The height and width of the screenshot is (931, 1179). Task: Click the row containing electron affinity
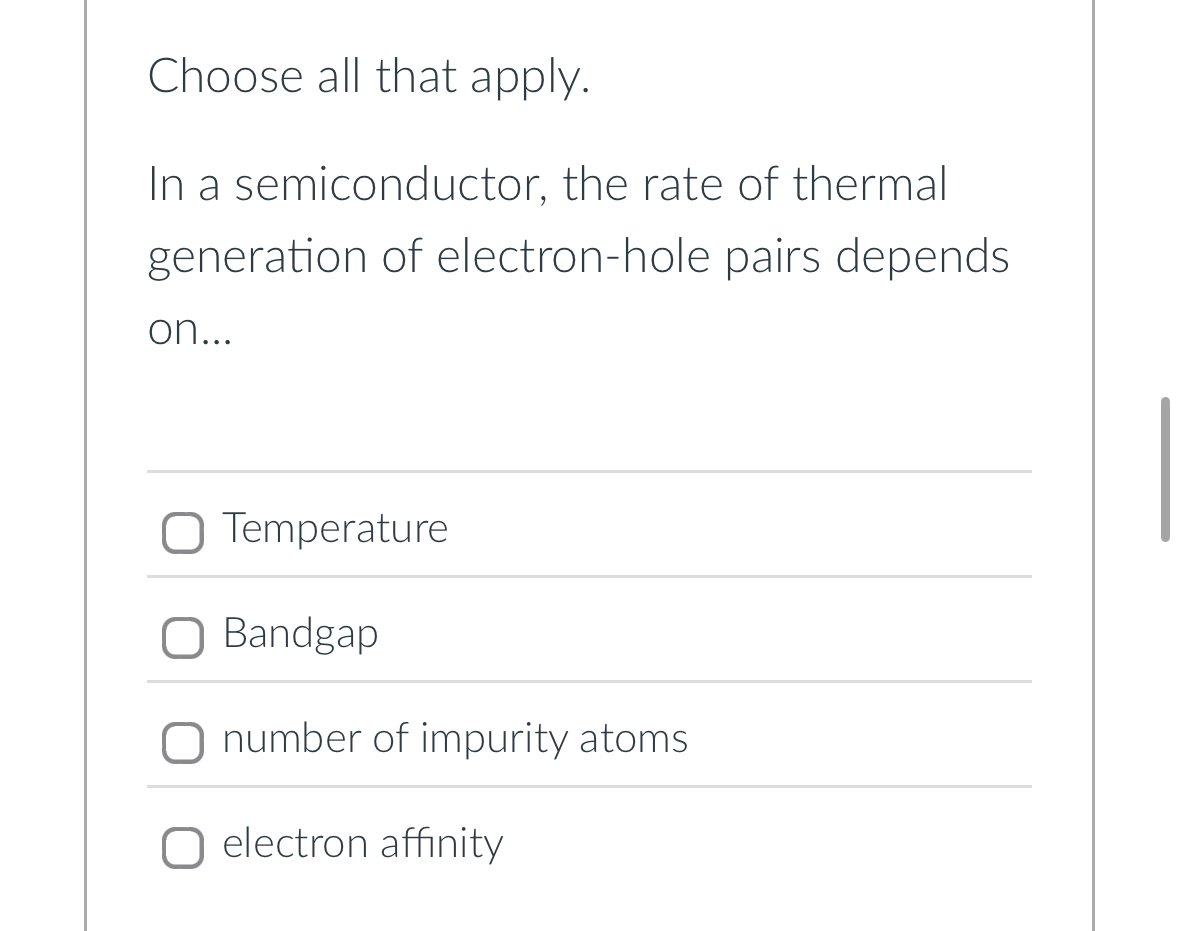coord(589,844)
